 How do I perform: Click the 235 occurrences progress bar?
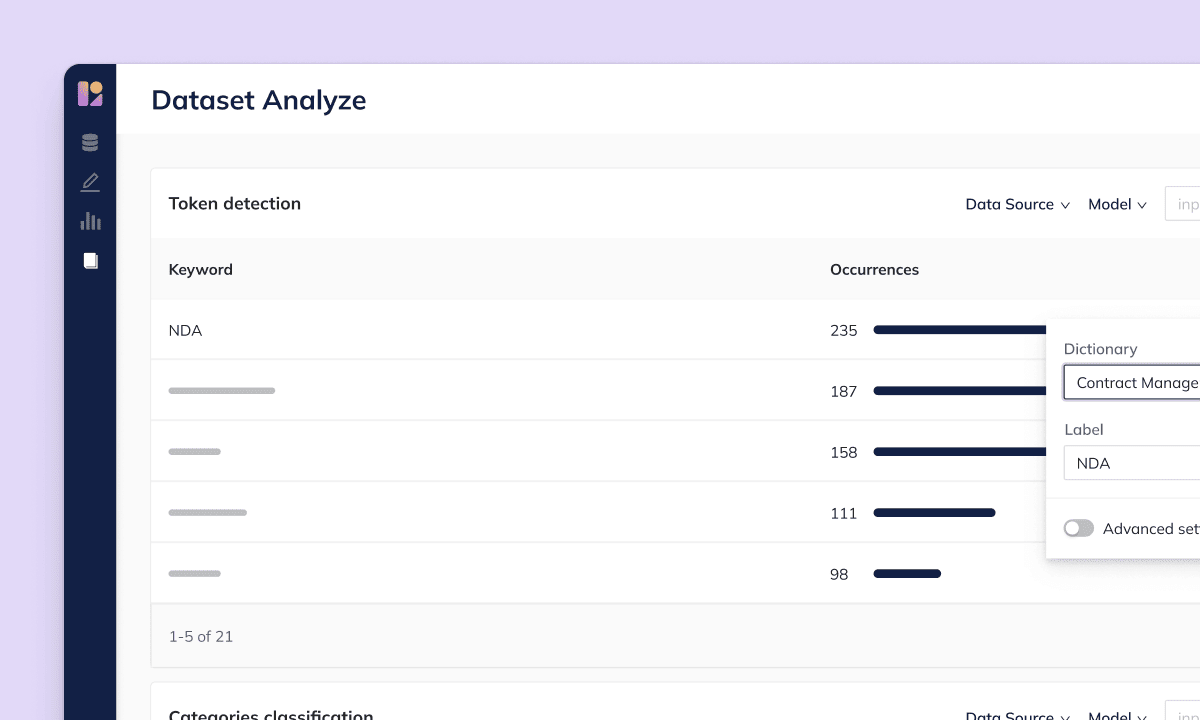pyautogui.click(x=960, y=330)
